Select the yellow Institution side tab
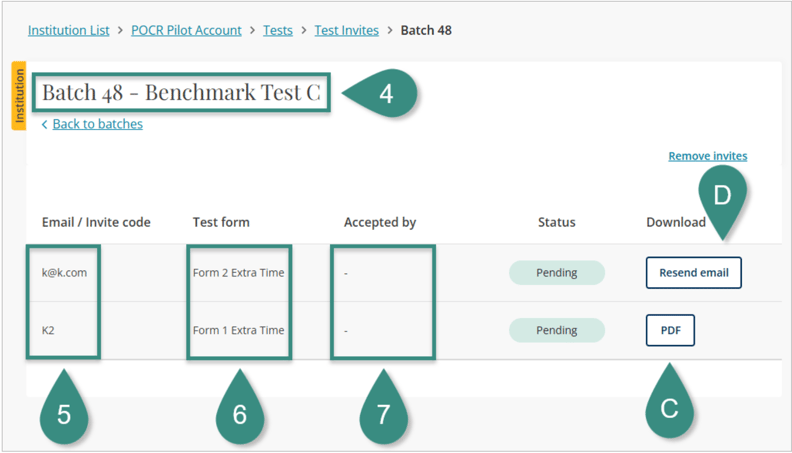The width and height of the screenshot is (792, 453). [18, 96]
